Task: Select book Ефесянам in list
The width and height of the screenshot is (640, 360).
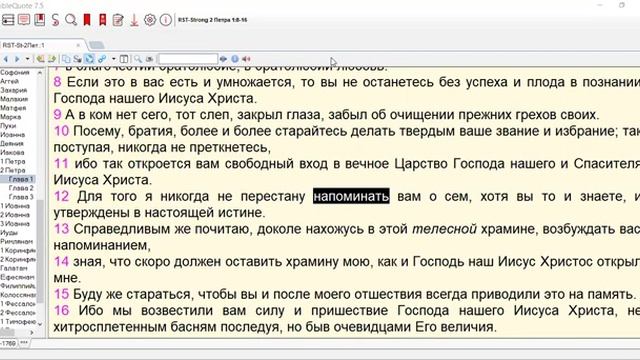Action: point(17,277)
